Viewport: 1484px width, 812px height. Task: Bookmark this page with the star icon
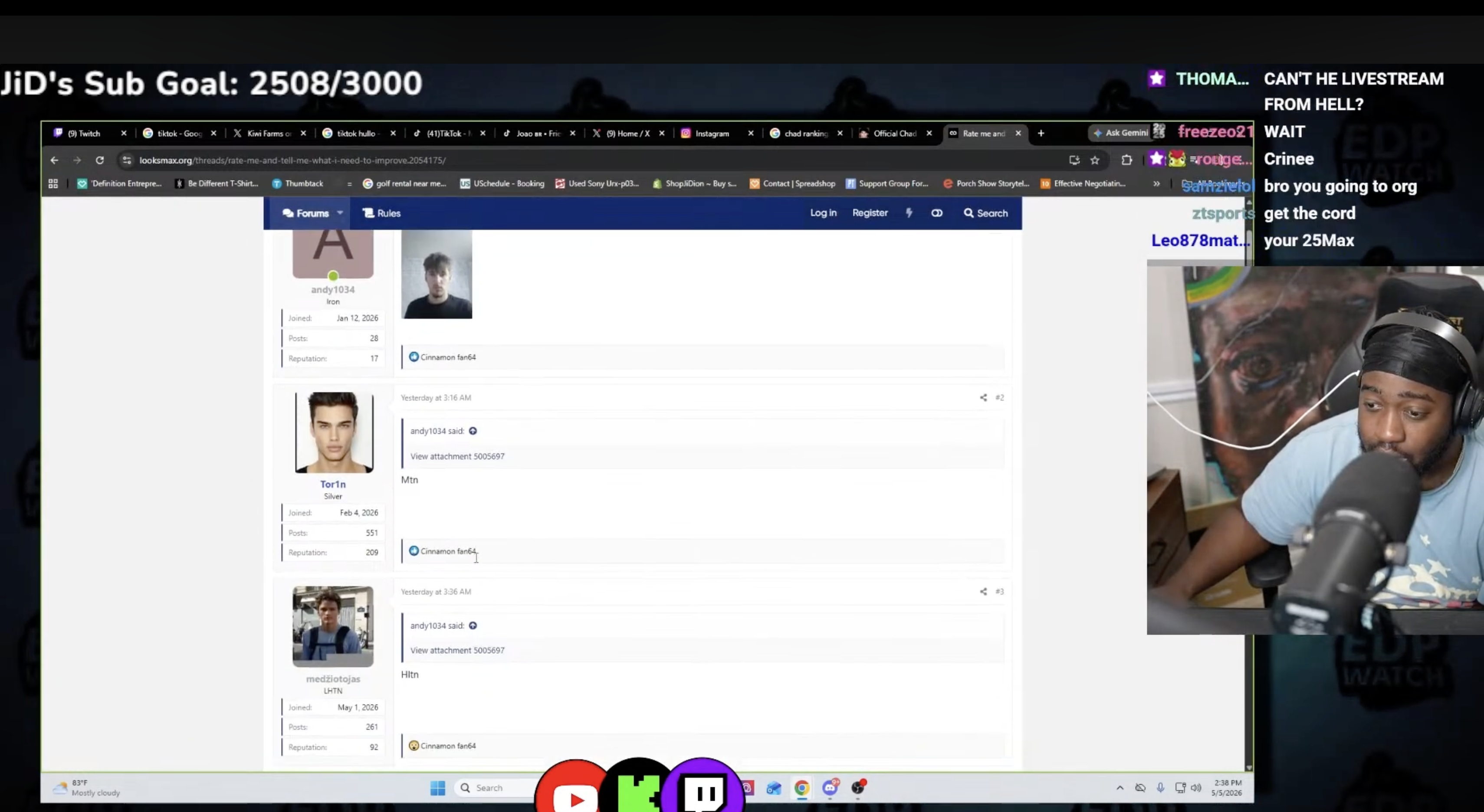coord(1095,160)
